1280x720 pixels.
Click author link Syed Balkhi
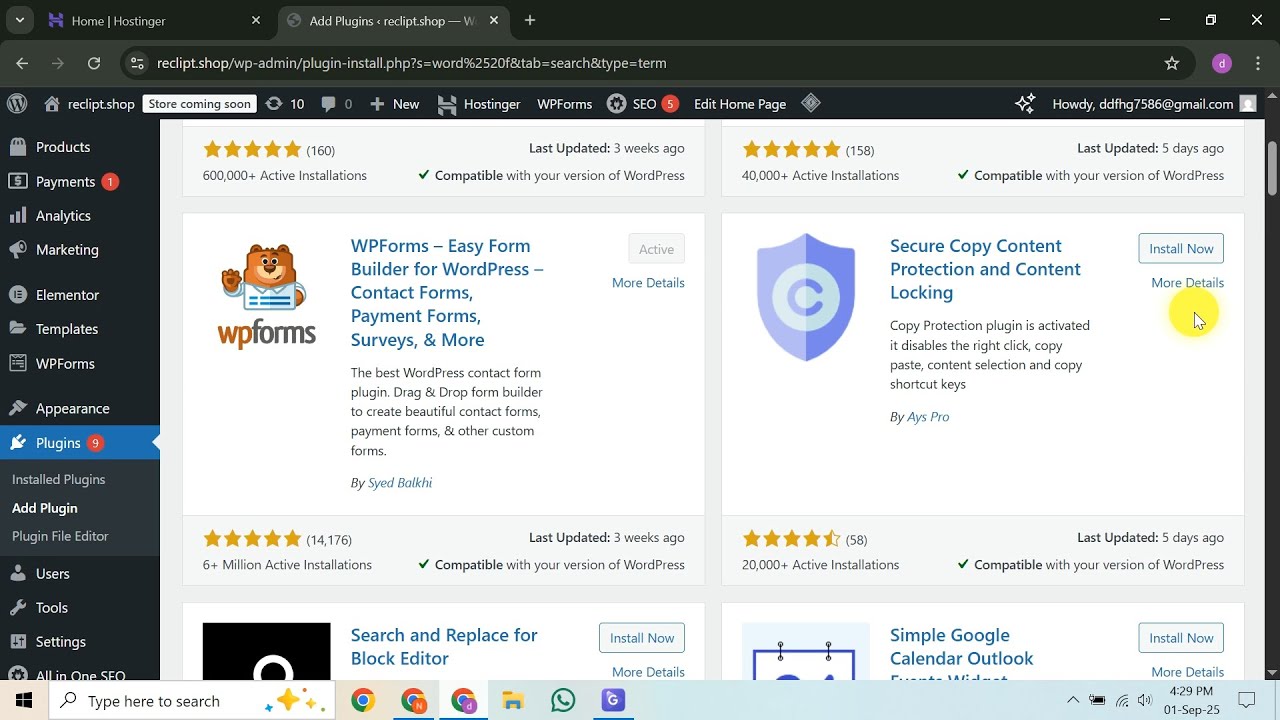(400, 483)
